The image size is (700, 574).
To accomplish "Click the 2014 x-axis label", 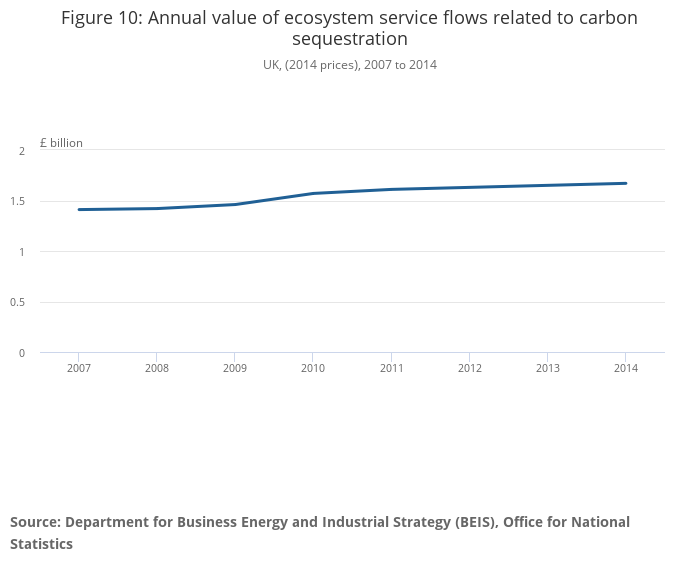I will coord(625,368).
